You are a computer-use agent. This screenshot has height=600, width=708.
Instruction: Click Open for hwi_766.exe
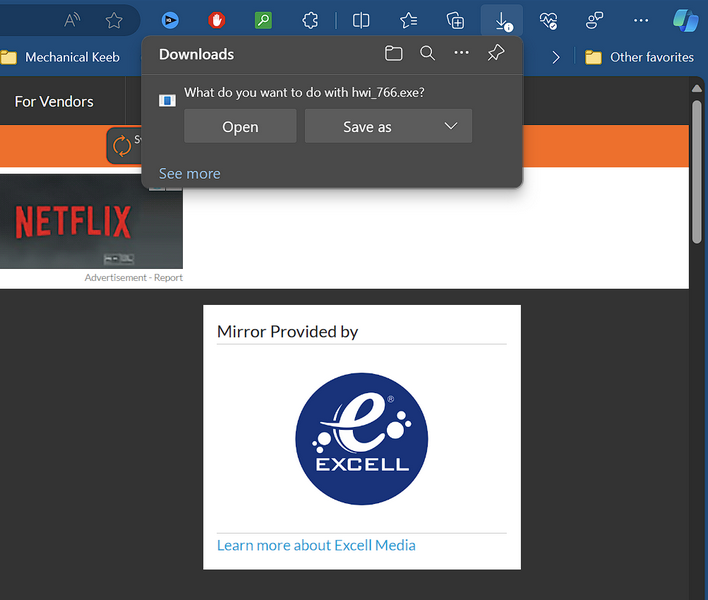(x=240, y=127)
